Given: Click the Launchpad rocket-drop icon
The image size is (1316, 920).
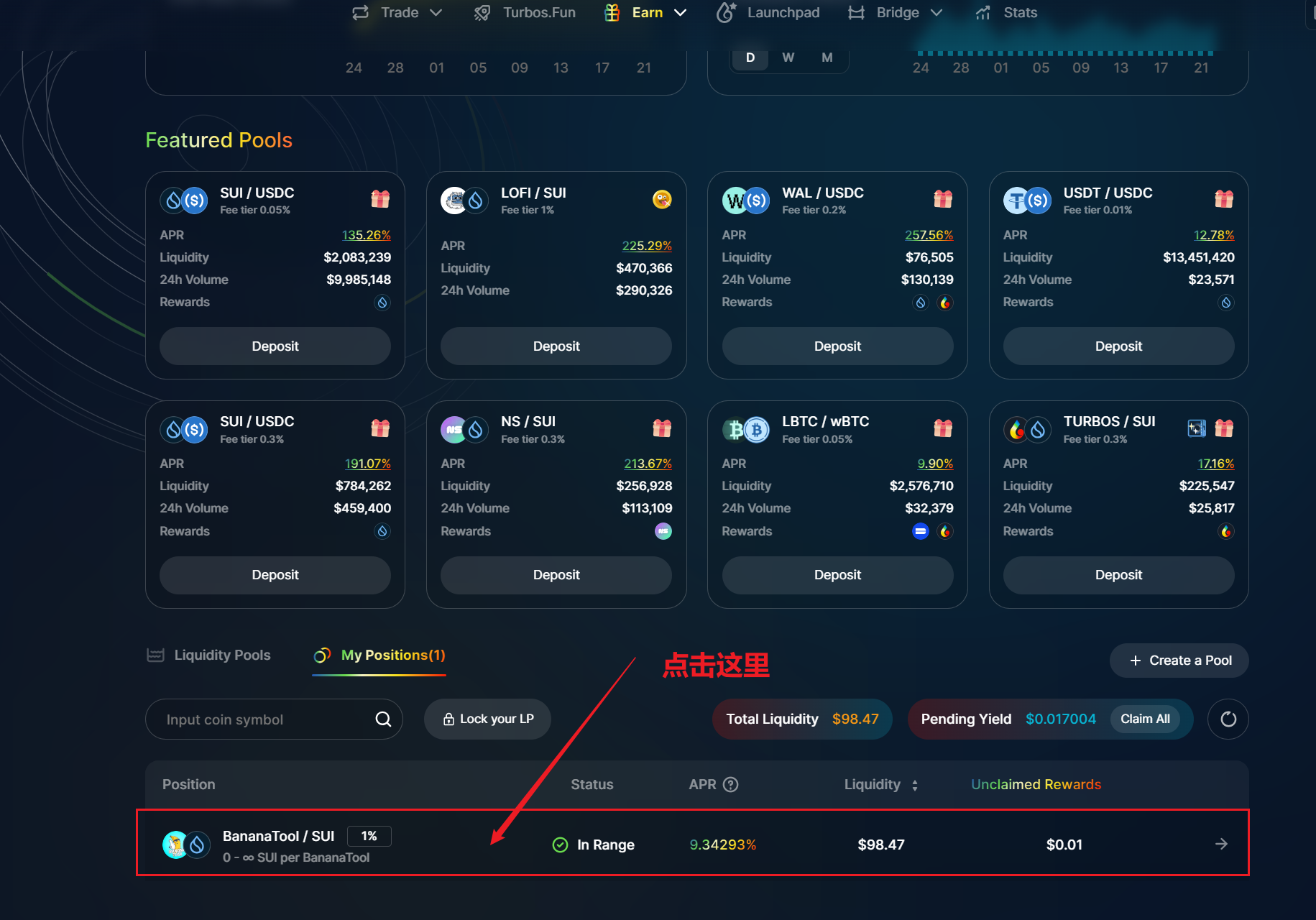Looking at the screenshot, I should (726, 12).
